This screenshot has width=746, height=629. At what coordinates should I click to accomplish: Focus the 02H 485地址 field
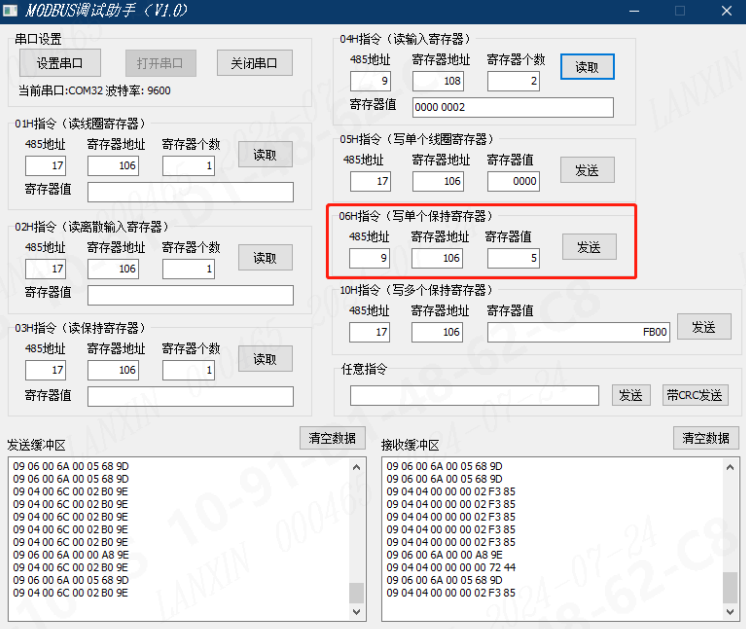pyautogui.click(x=46, y=269)
